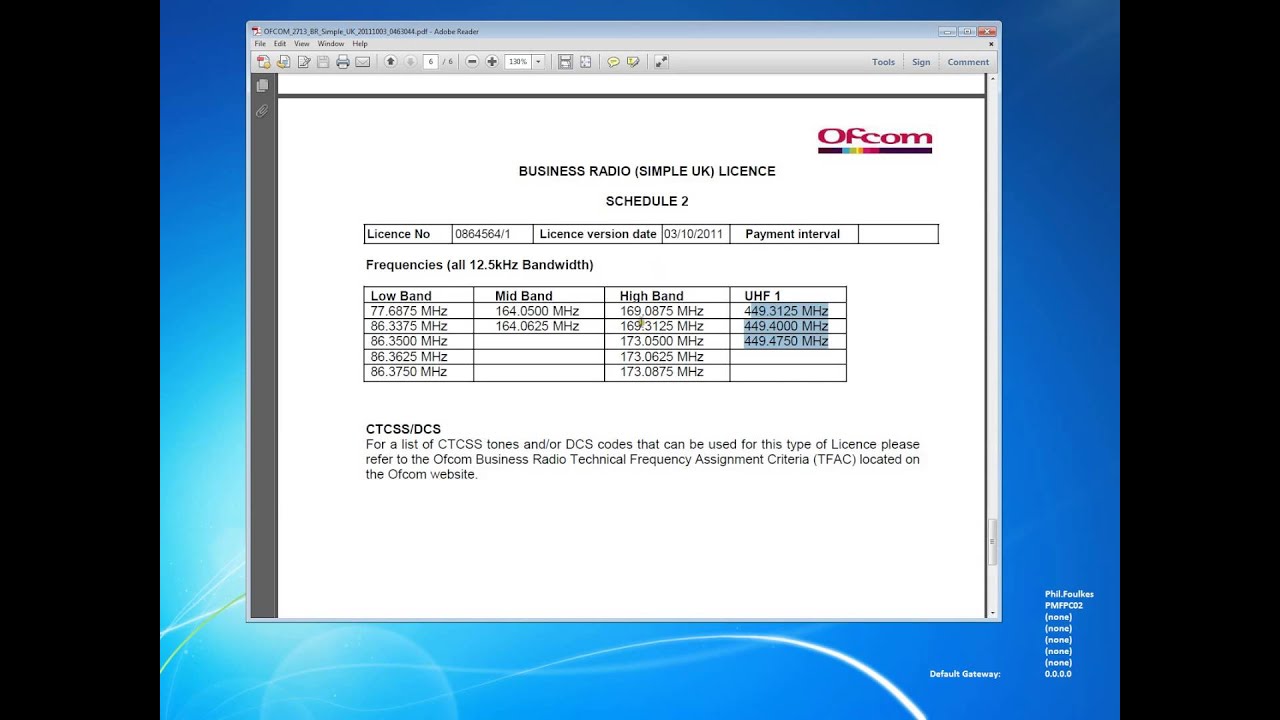
Task: Click the fit width scrolling icon
Action: [x=565, y=62]
